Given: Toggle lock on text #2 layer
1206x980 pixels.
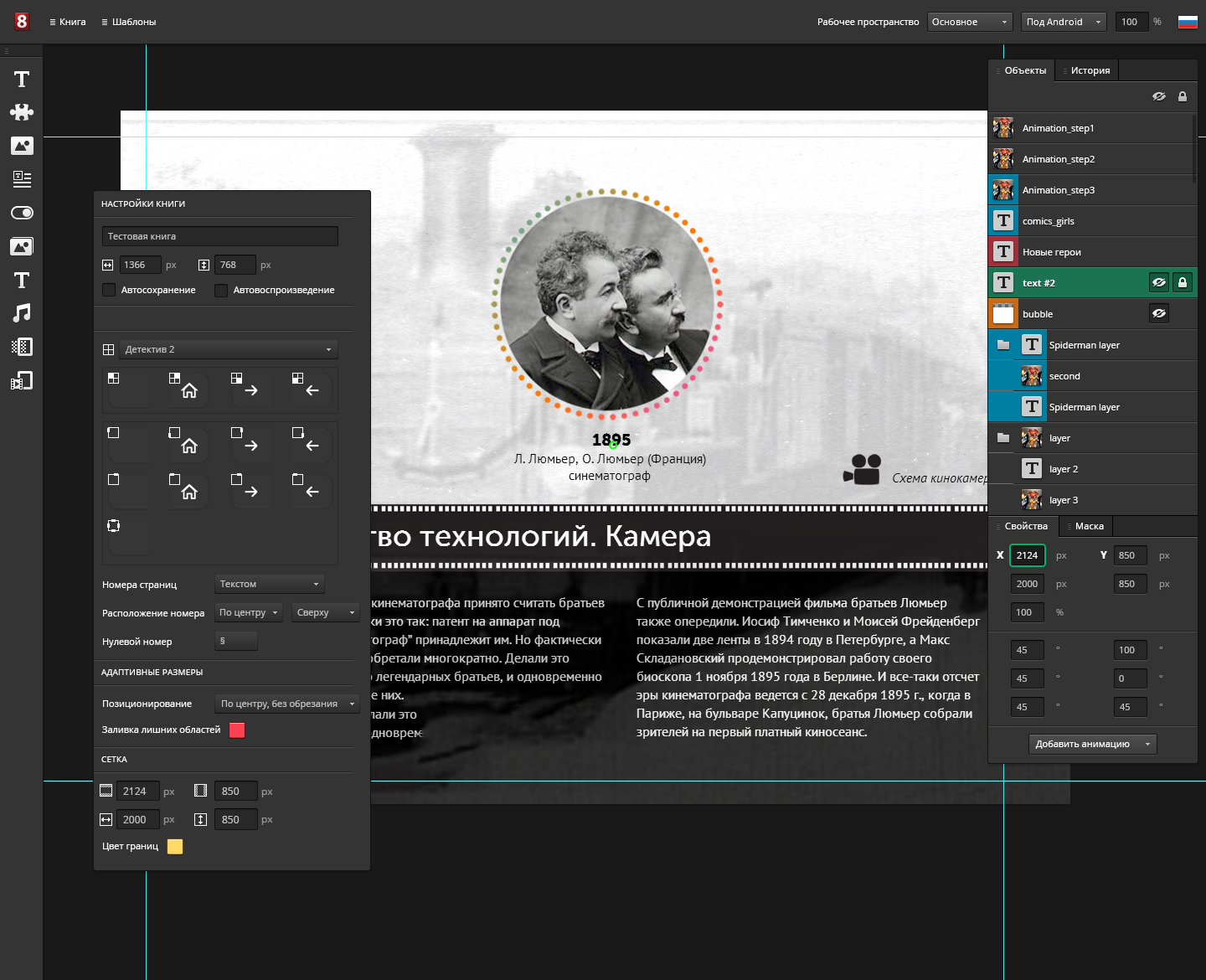Looking at the screenshot, I should click(1183, 283).
